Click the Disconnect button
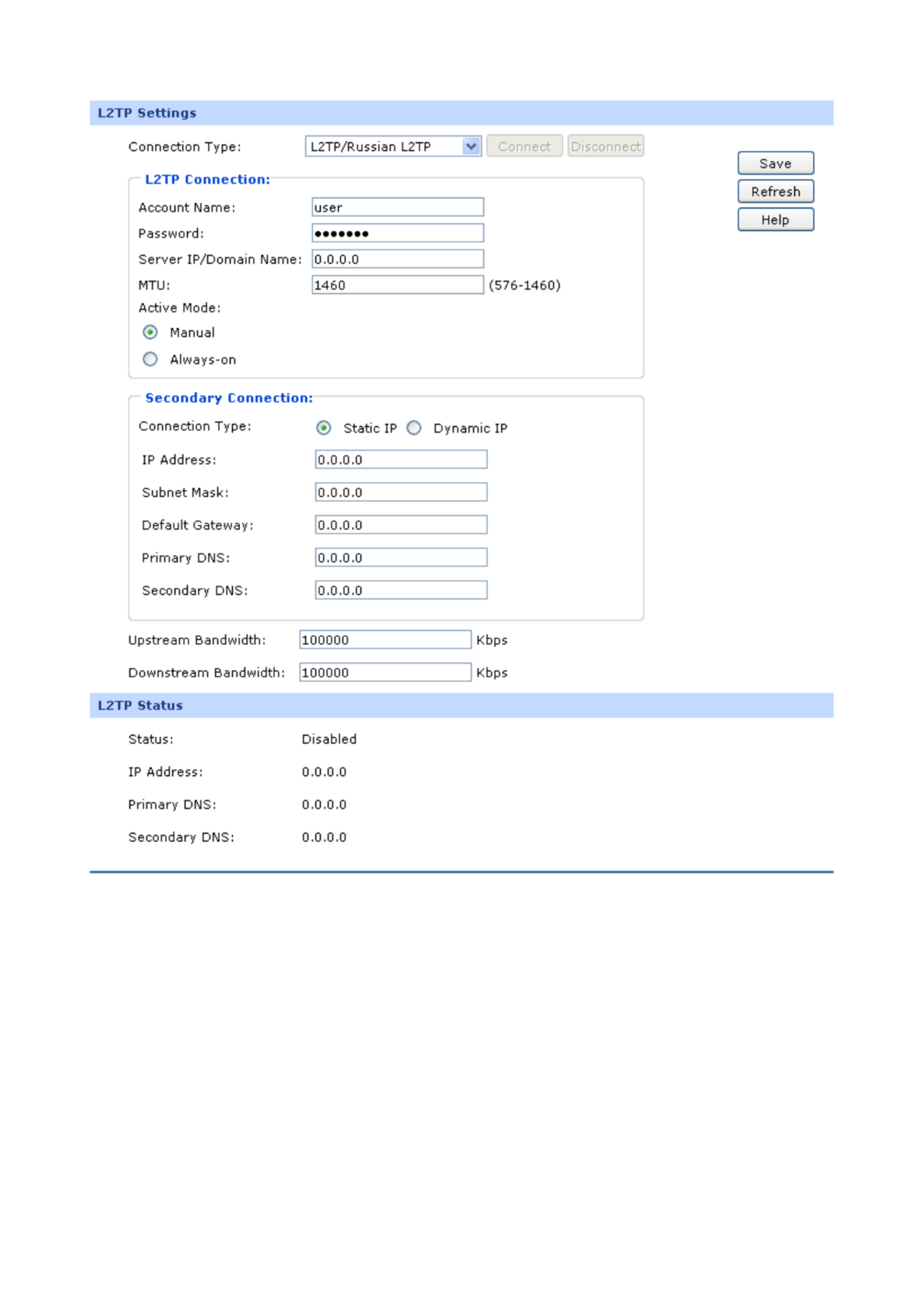The height and width of the screenshot is (1308, 924). pos(605,146)
